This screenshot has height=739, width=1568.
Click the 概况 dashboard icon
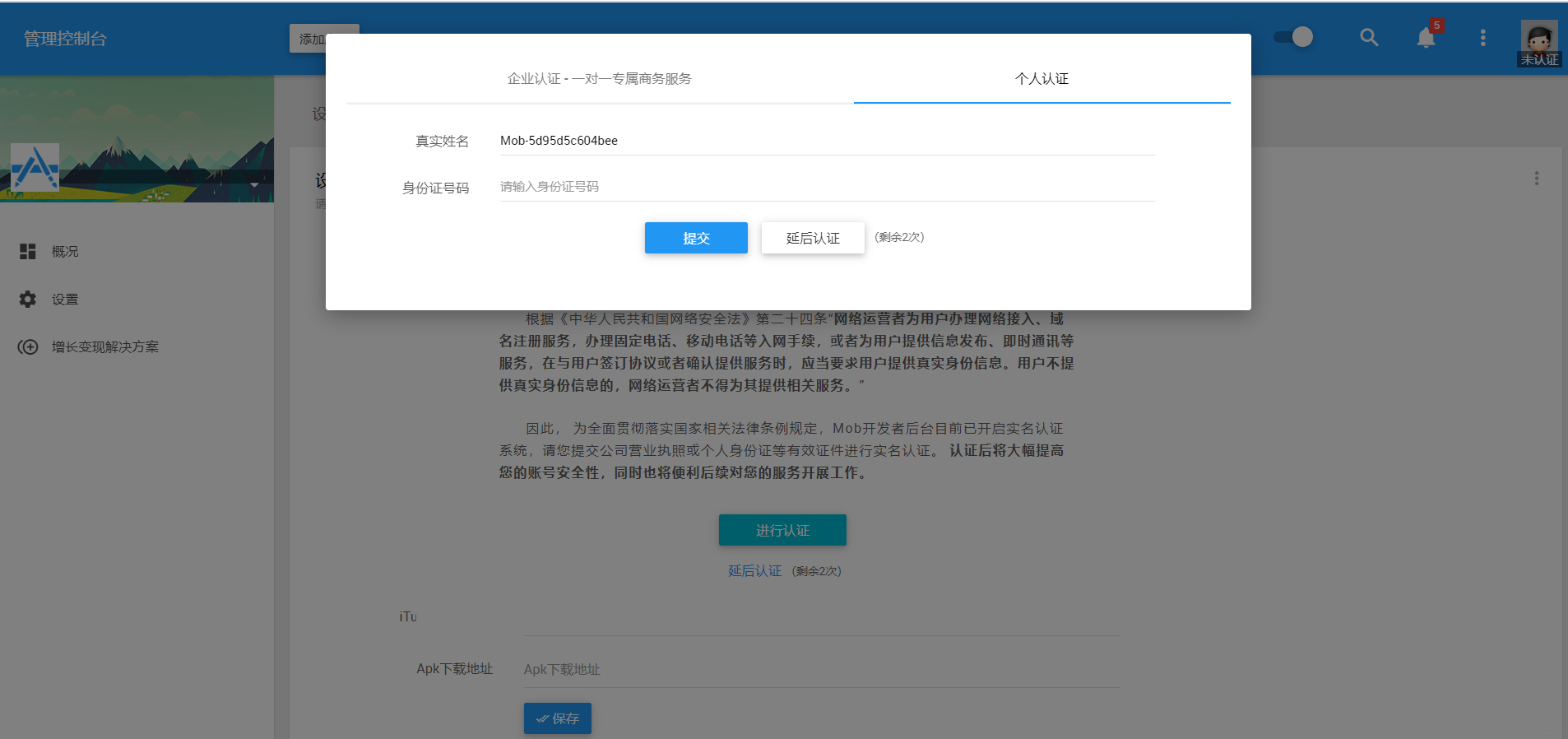[28, 251]
